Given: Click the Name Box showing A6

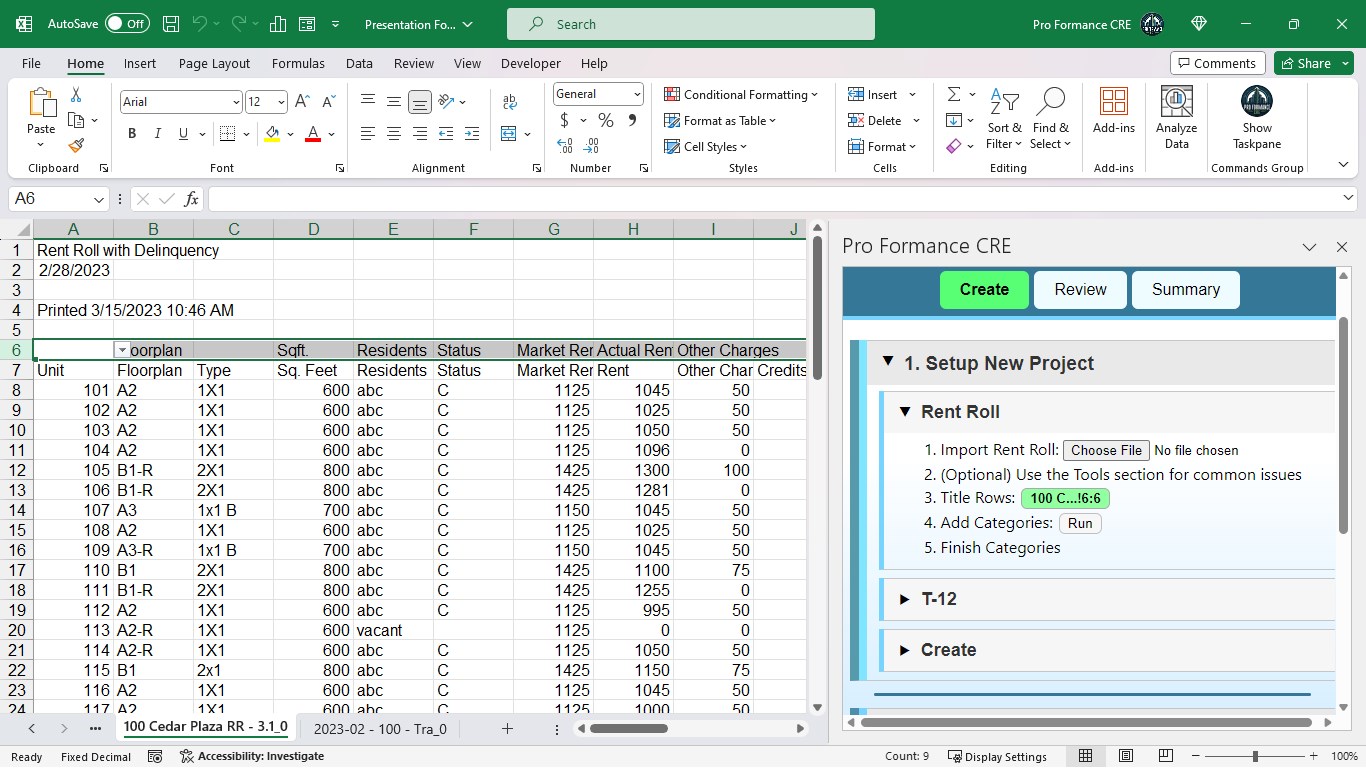Looking at the screenshot, I should pos(50,199).
